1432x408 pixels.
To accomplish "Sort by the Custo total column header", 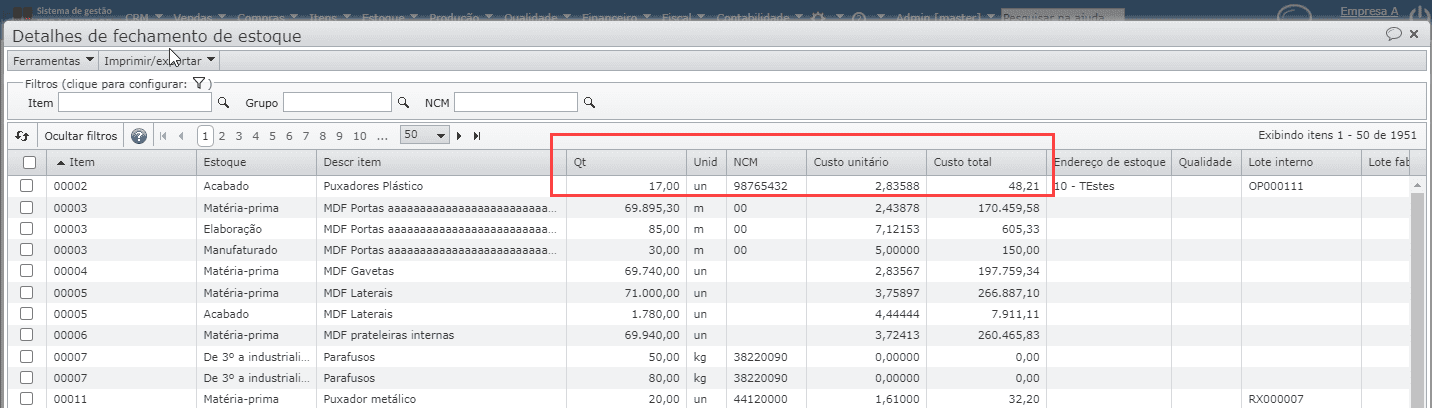I will [x=985, y=162].
